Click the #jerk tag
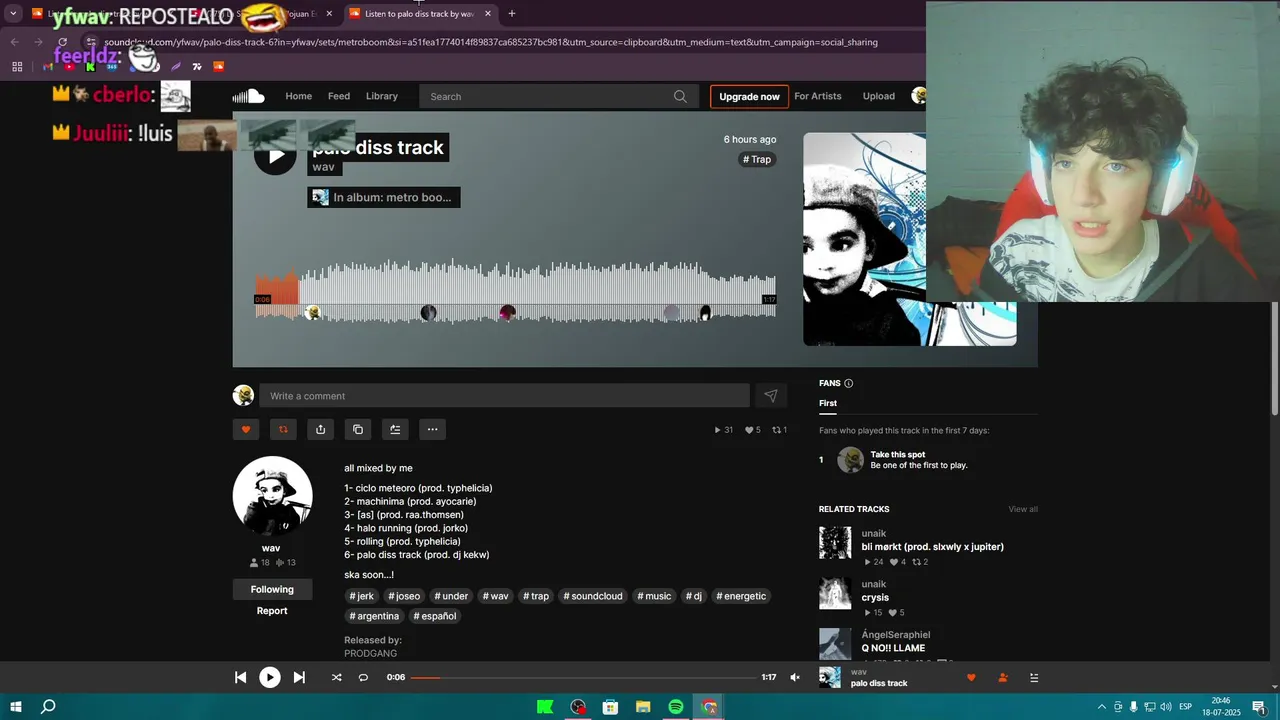The width and height of the screenshot is (1280, 720). 362,596
